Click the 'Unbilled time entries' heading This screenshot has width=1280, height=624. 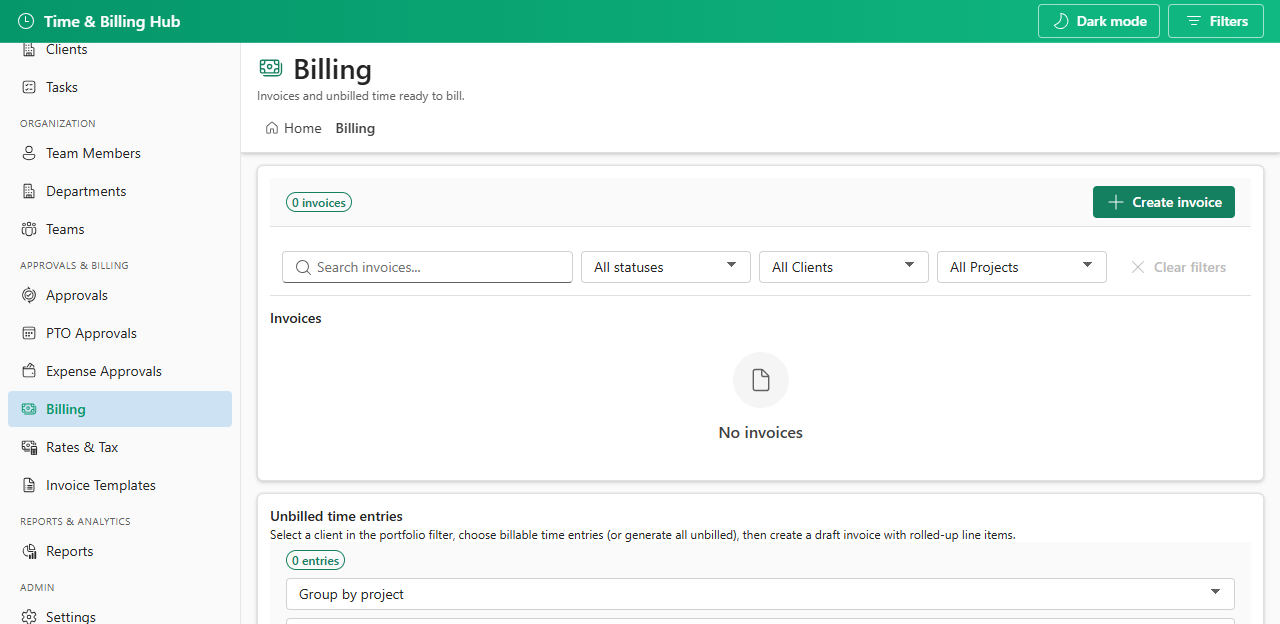click(x=336, y=517)
